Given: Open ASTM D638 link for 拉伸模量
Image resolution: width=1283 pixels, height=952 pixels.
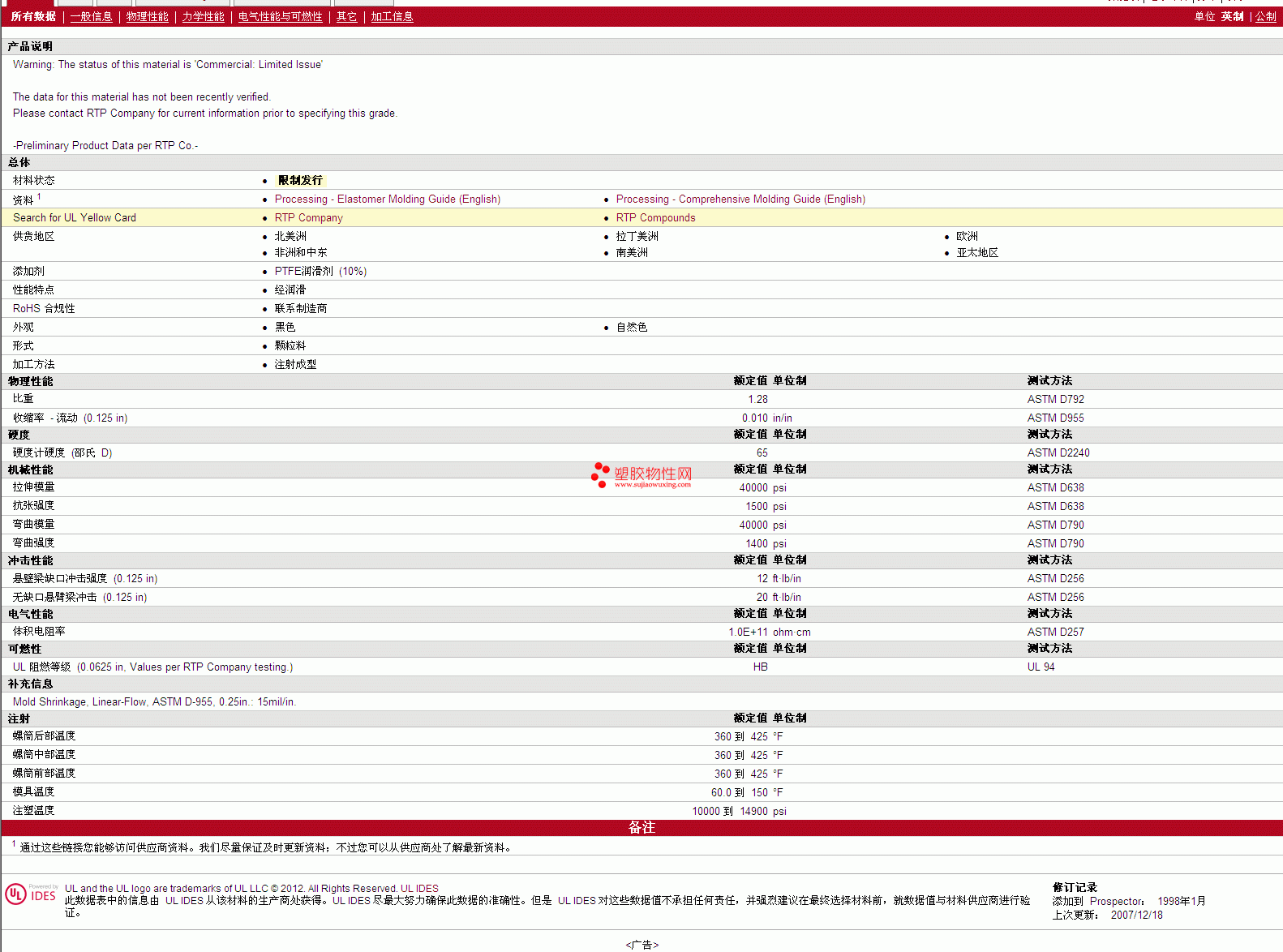Looking at the screenshot, I should (1055, 487).
